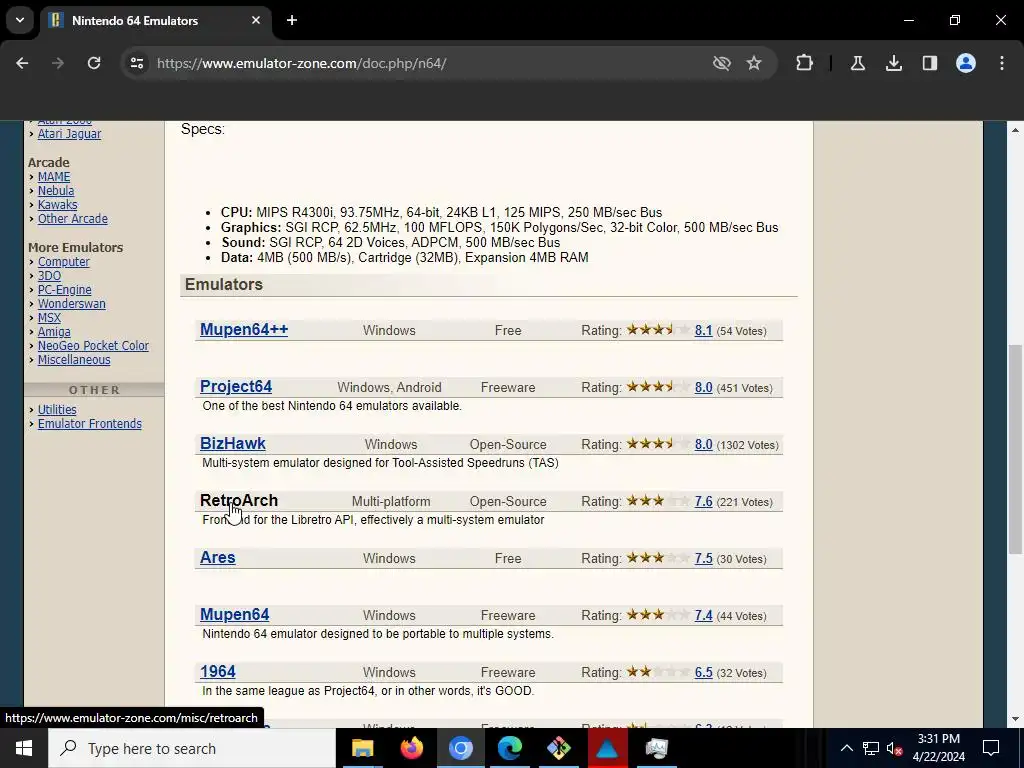Viewport: 1024px width, 768px height.
Task: Bookmark this page with the star icon
Action: click(754, 63)
